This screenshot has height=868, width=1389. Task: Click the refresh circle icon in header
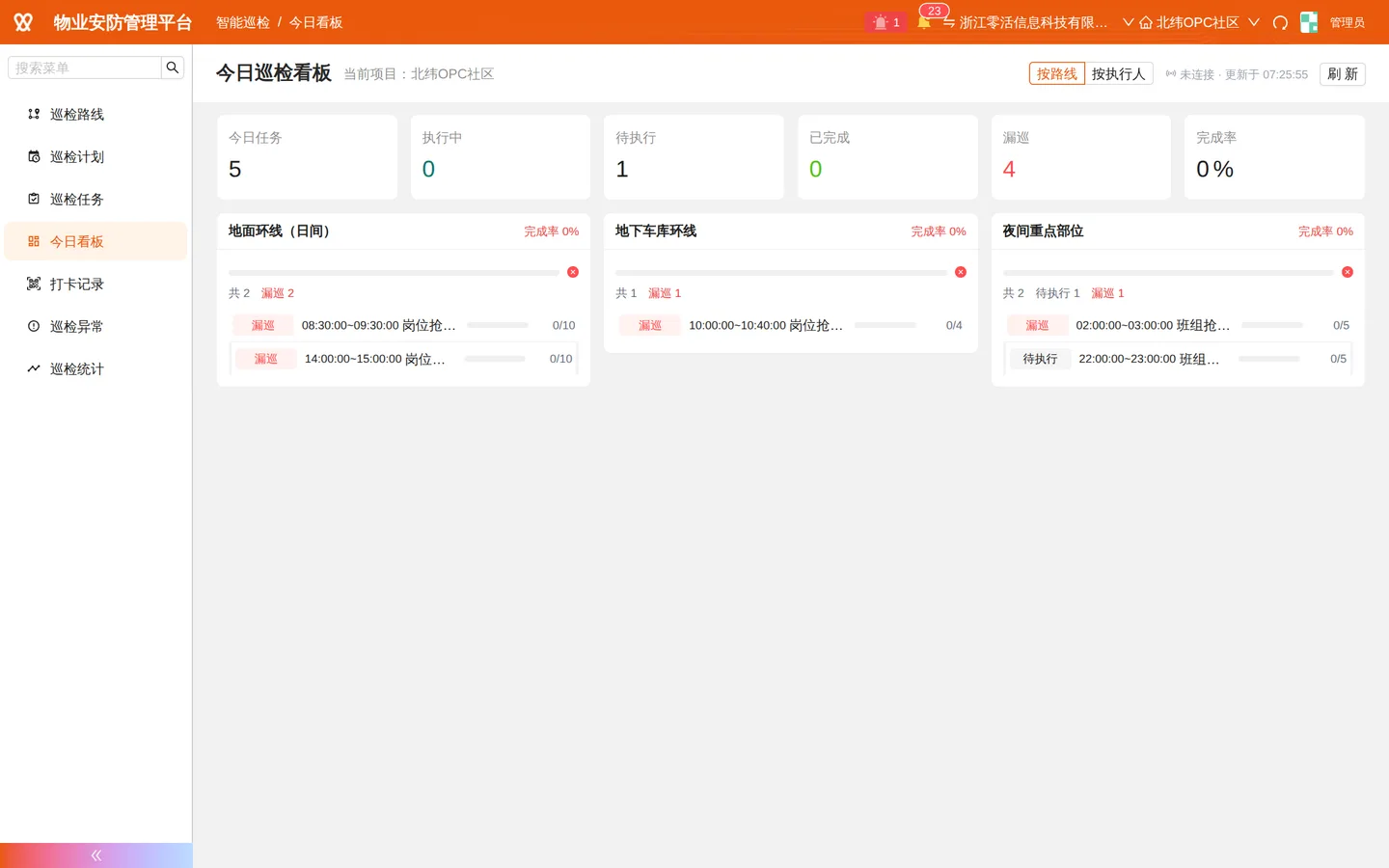[x=1280, y=22]
